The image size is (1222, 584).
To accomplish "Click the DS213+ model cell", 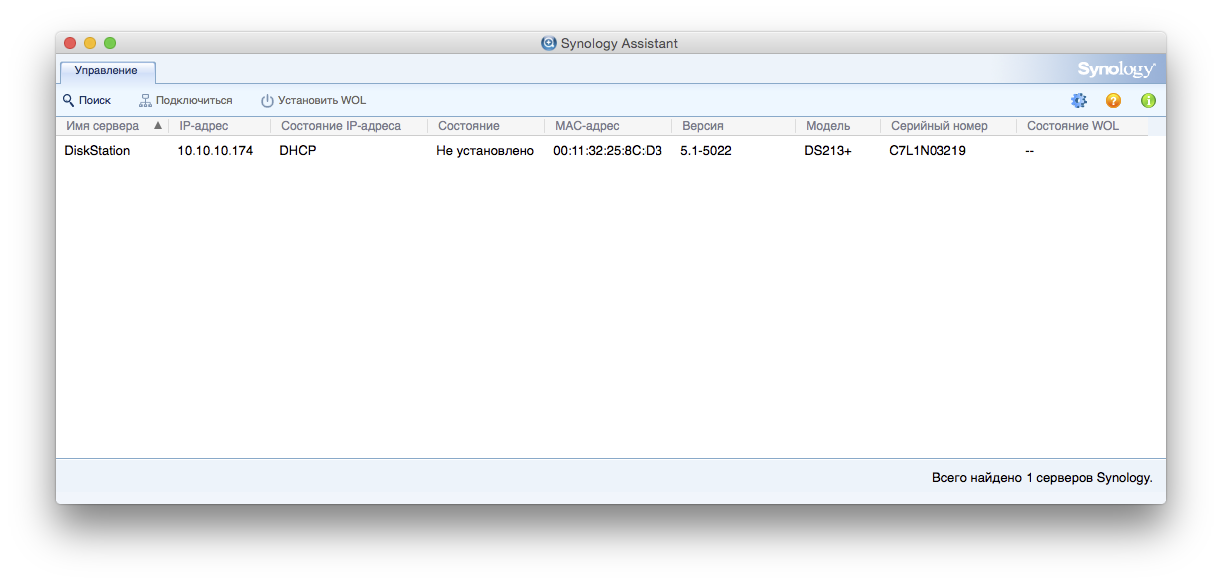I will pos(828,151).
